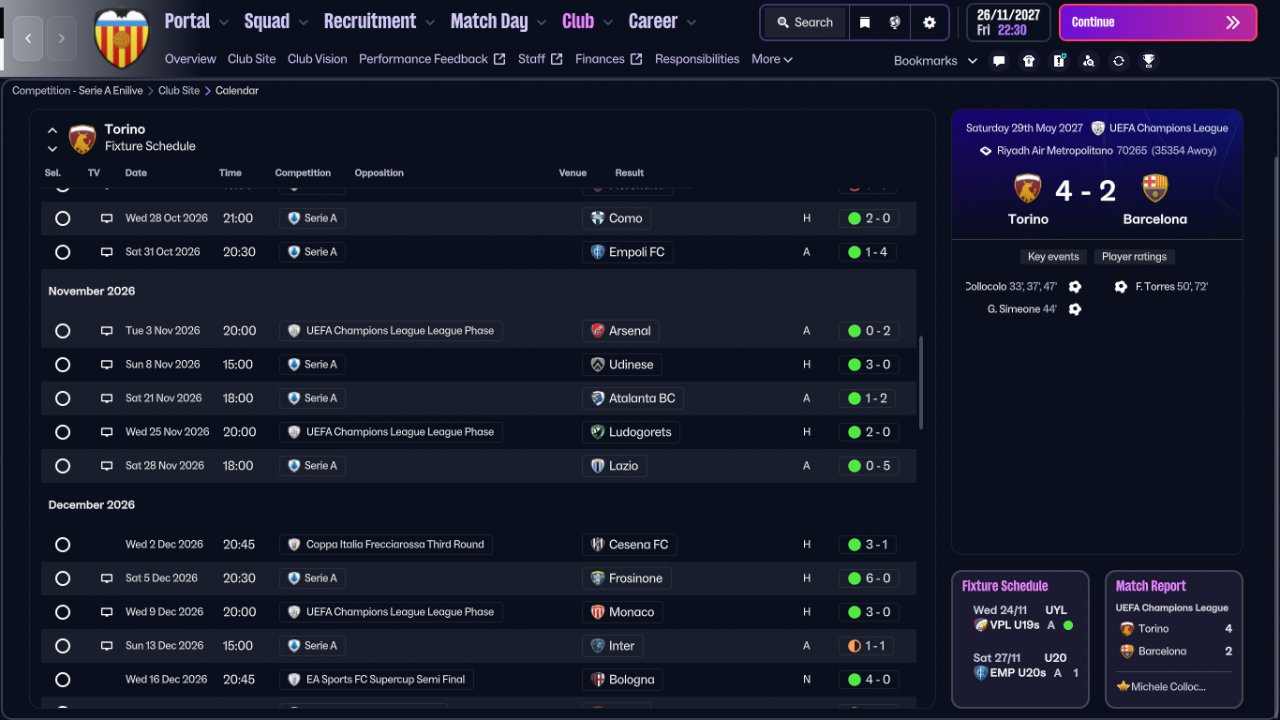Click the Valencia club badge logo

click(x=121, y=39)
